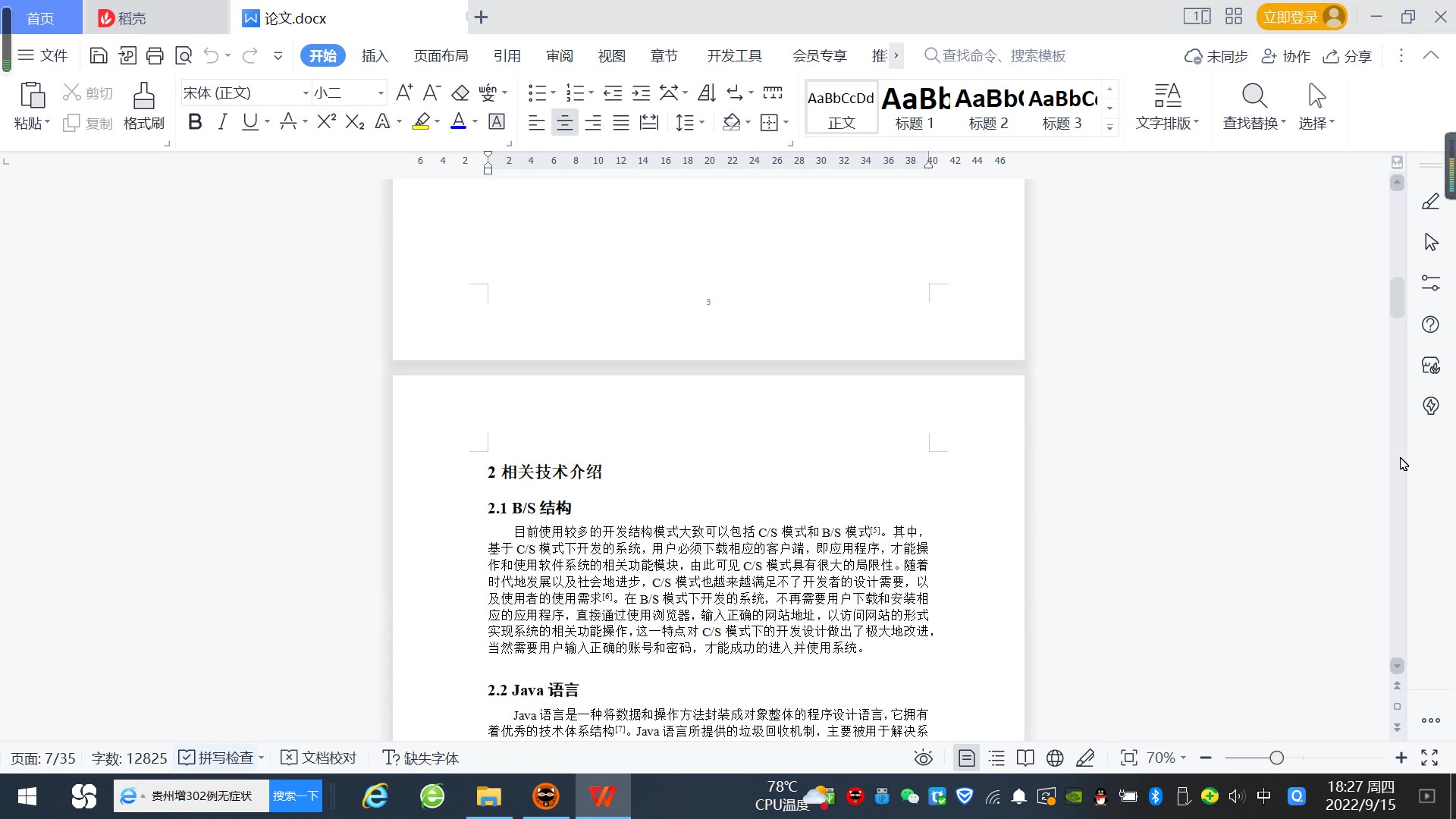Open the 审阅 (Review) tab
Image resolution: width=1456 pixels, height=819 pixels.
[560, 55]
